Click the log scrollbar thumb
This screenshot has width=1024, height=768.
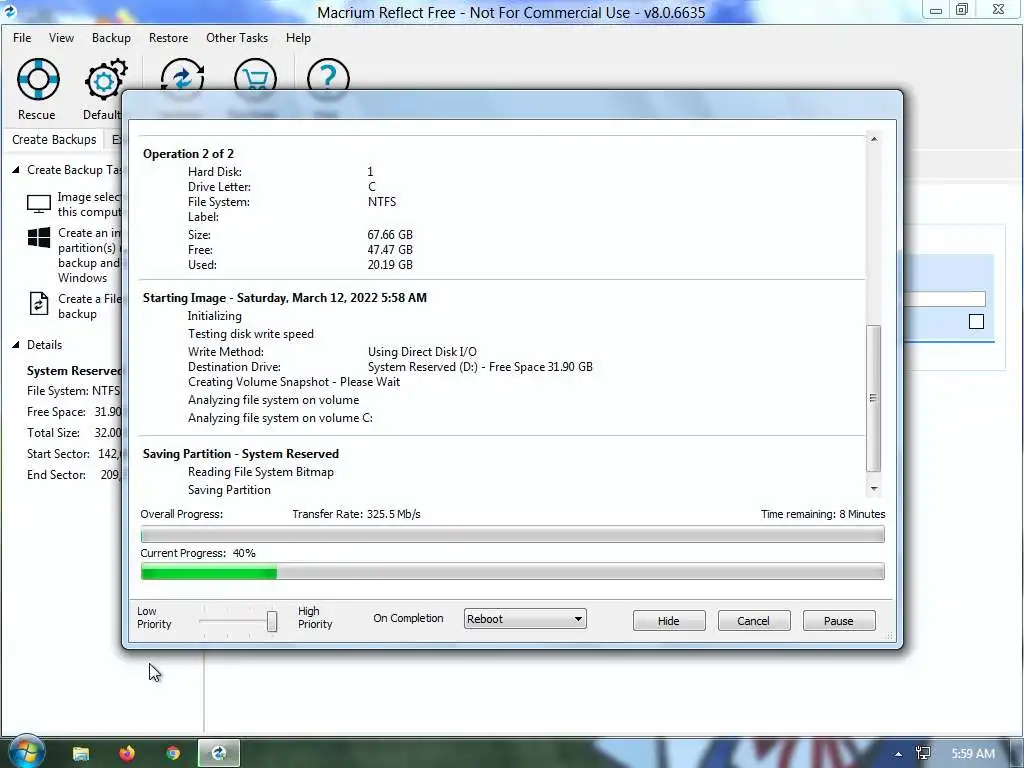click(x=873, y=398)
